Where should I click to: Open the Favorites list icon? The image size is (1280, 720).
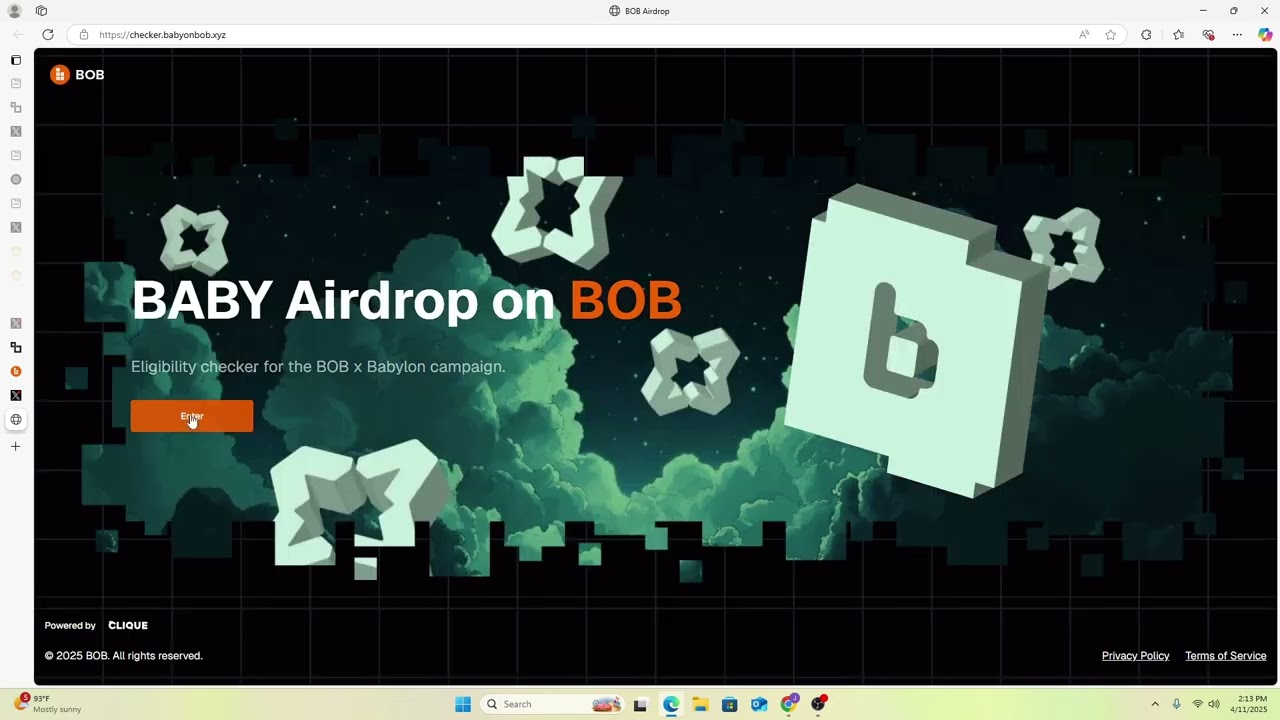1178,34
